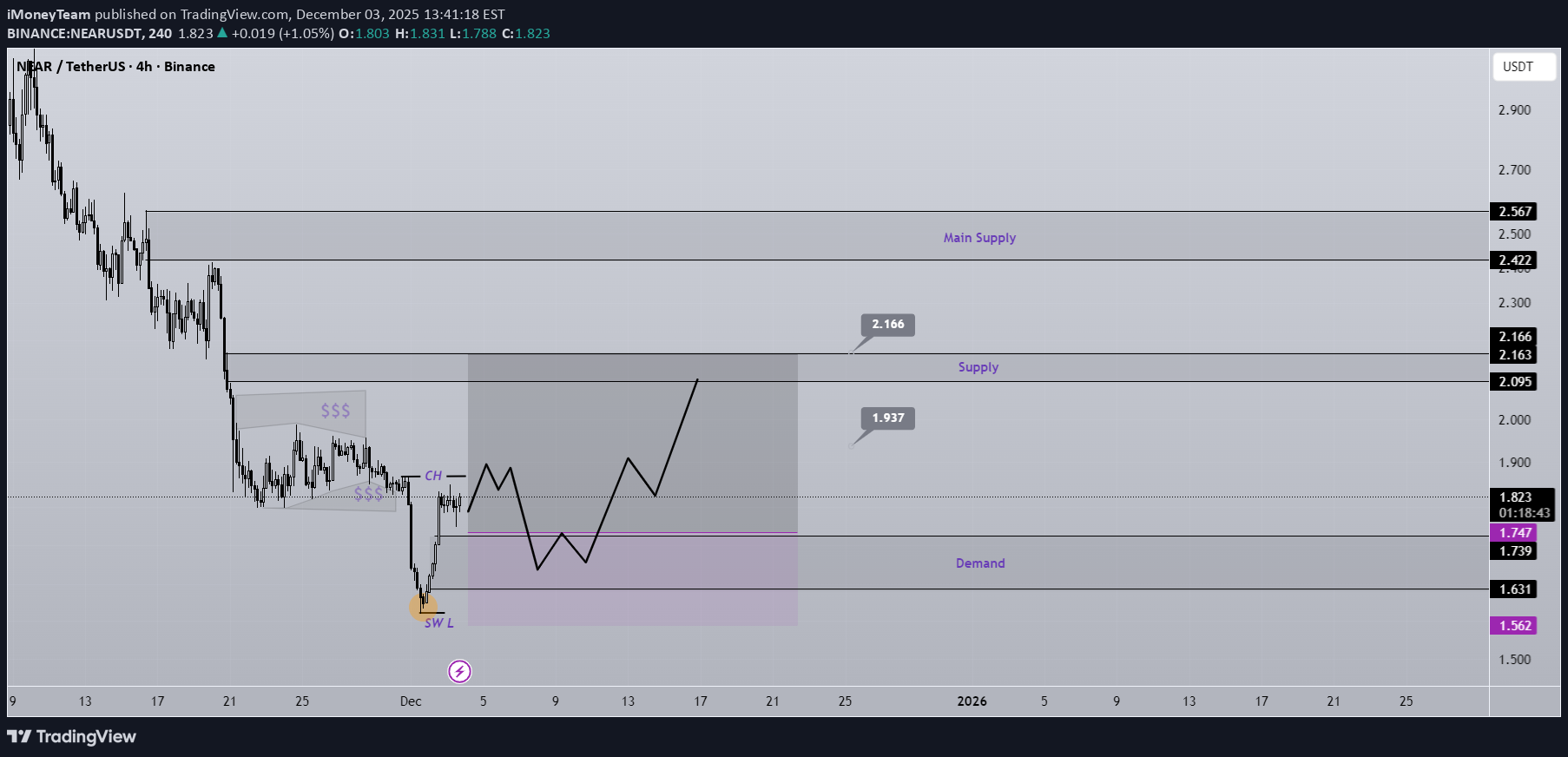Click the green up-arrow beside price 1.823
This screenshot has width=1568, height=757.
(222, 33)
